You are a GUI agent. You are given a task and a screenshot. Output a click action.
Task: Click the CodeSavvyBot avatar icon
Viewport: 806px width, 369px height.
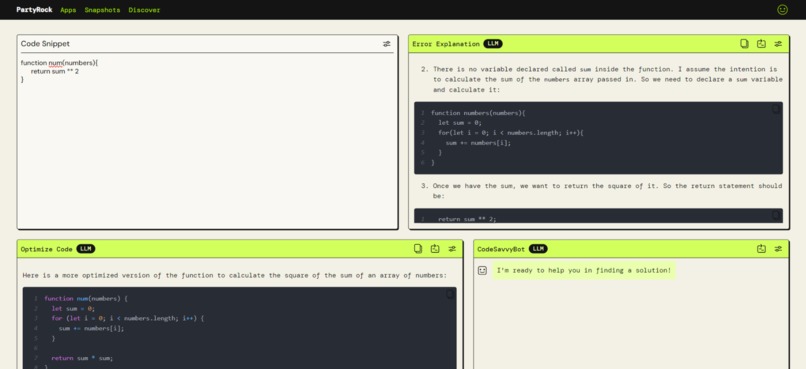[482, 270]
